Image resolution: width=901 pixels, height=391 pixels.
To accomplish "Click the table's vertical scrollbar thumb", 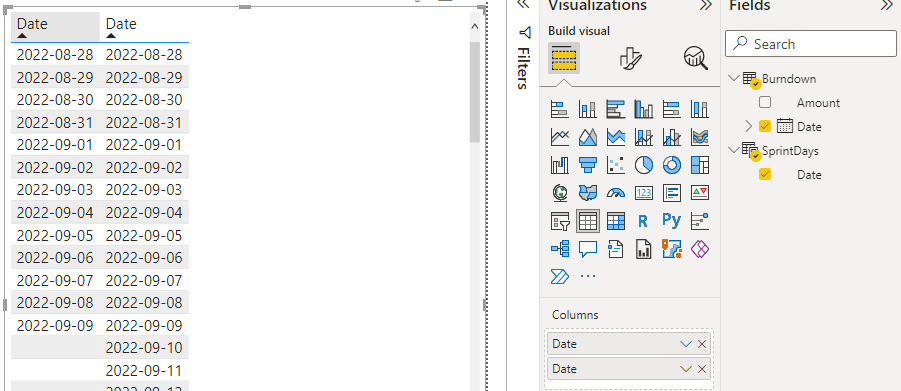I will click(x=475, y=92).
